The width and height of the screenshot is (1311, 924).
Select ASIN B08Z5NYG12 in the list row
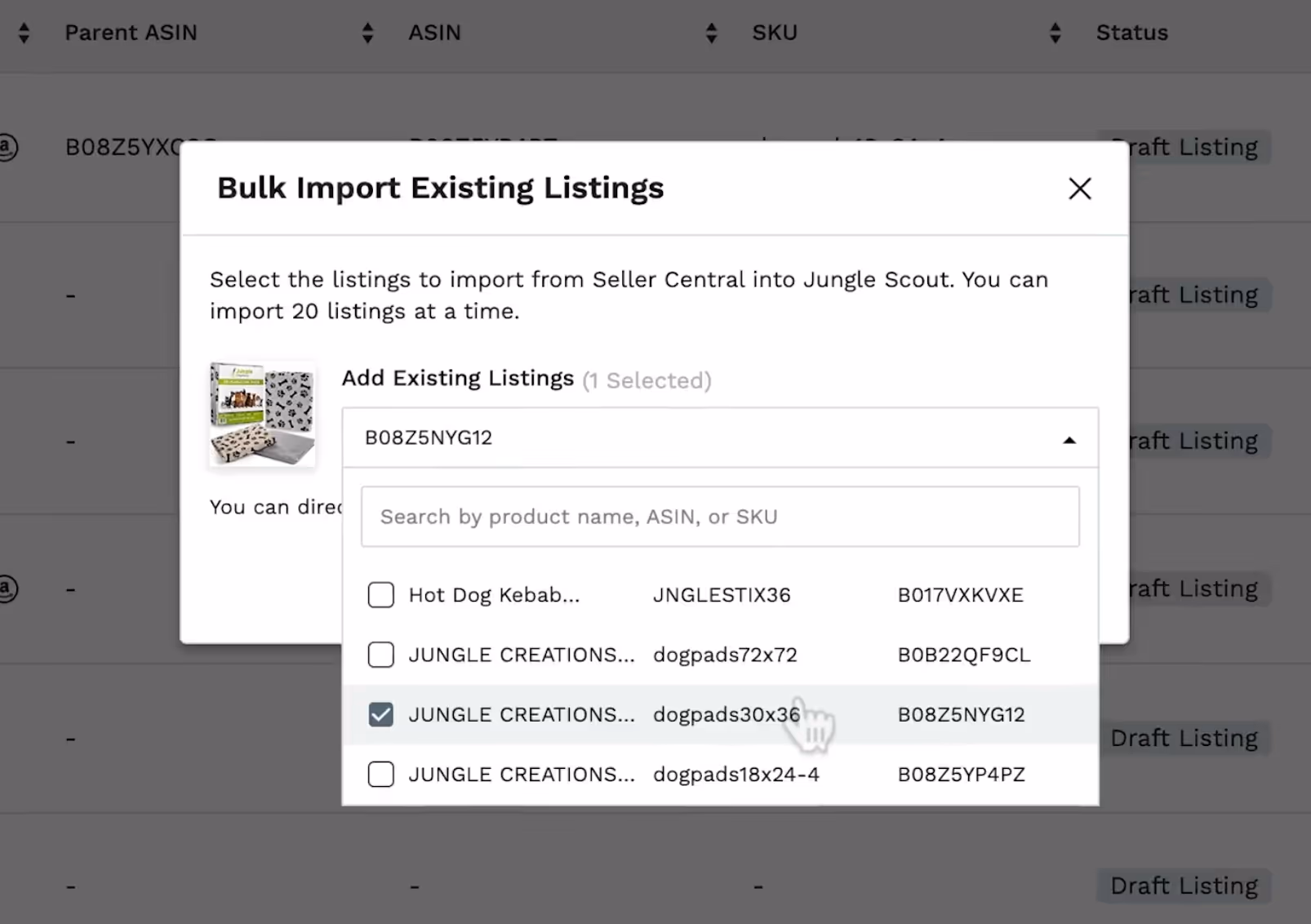click(x=962, y=714)
